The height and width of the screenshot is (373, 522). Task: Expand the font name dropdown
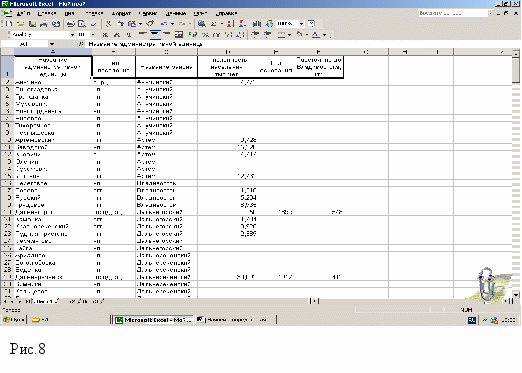72,35
